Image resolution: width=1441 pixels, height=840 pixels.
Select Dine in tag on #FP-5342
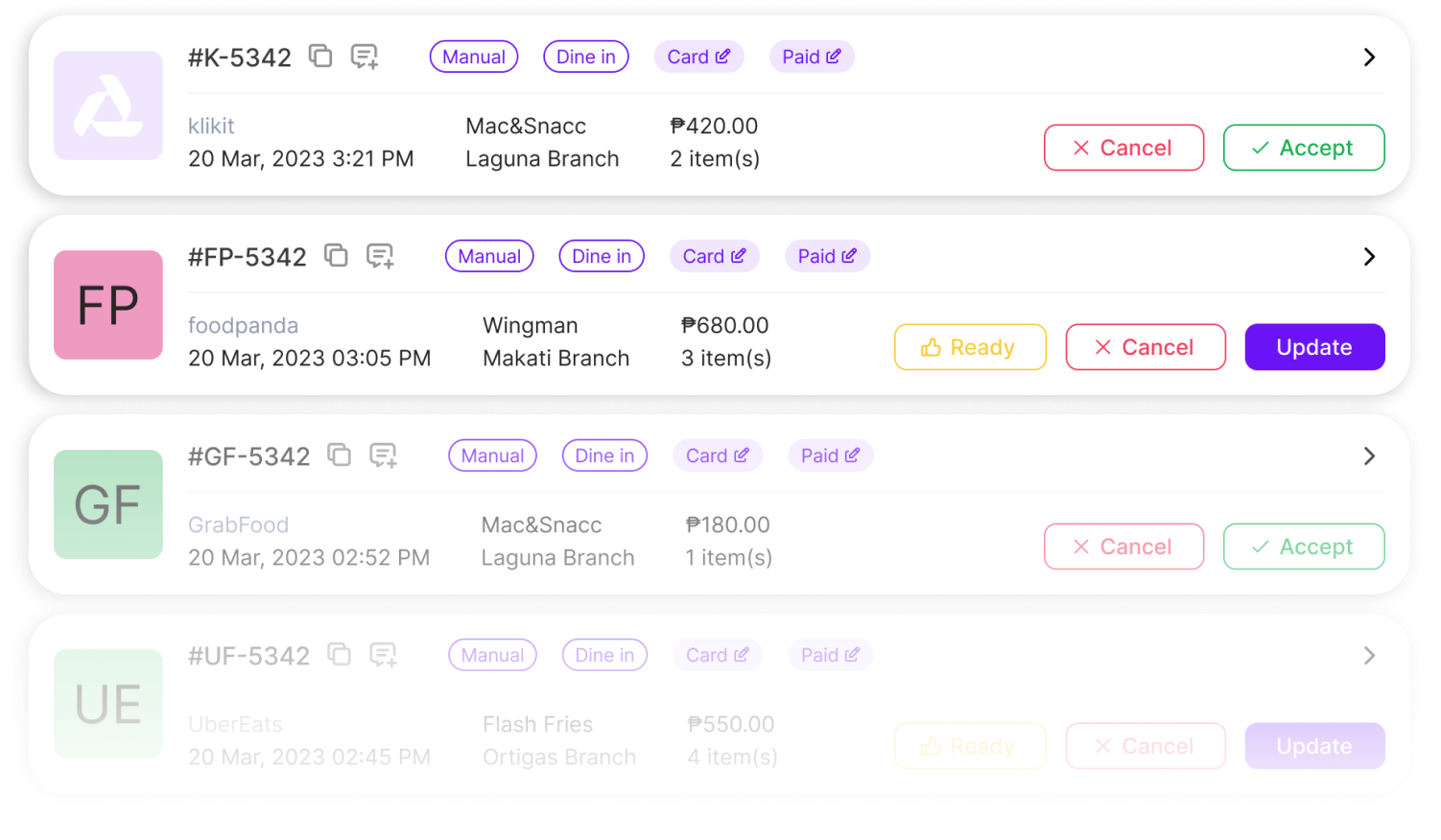pyautogui.click(x=602, y=256)
